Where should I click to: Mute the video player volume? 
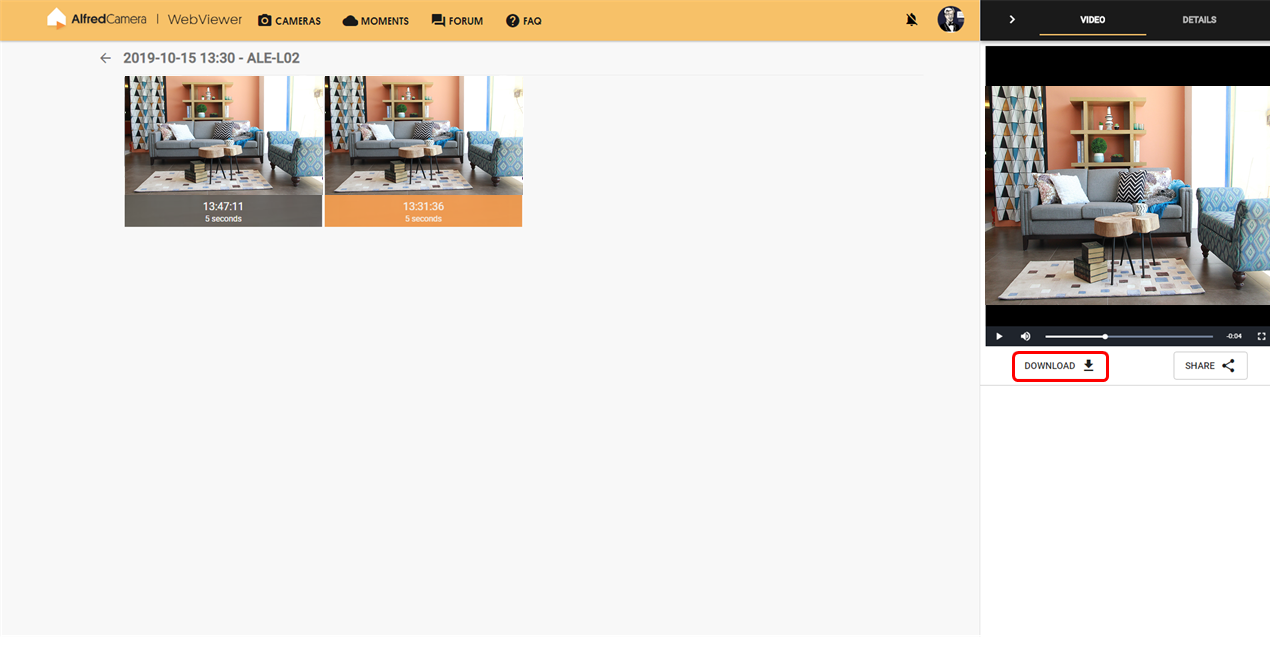click(1025, 336)
